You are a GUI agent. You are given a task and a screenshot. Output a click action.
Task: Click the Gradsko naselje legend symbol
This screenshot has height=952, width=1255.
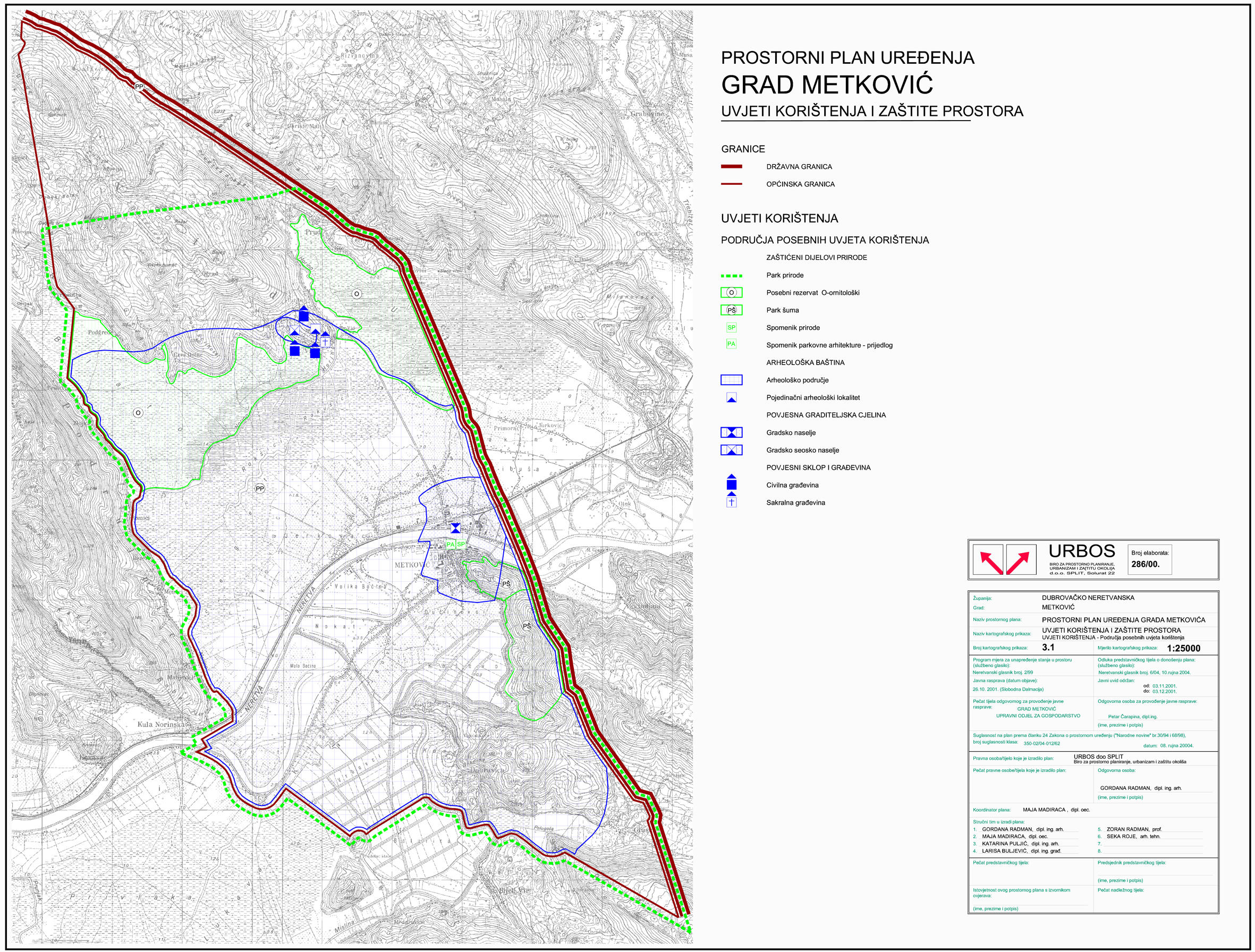click(731, 432)
